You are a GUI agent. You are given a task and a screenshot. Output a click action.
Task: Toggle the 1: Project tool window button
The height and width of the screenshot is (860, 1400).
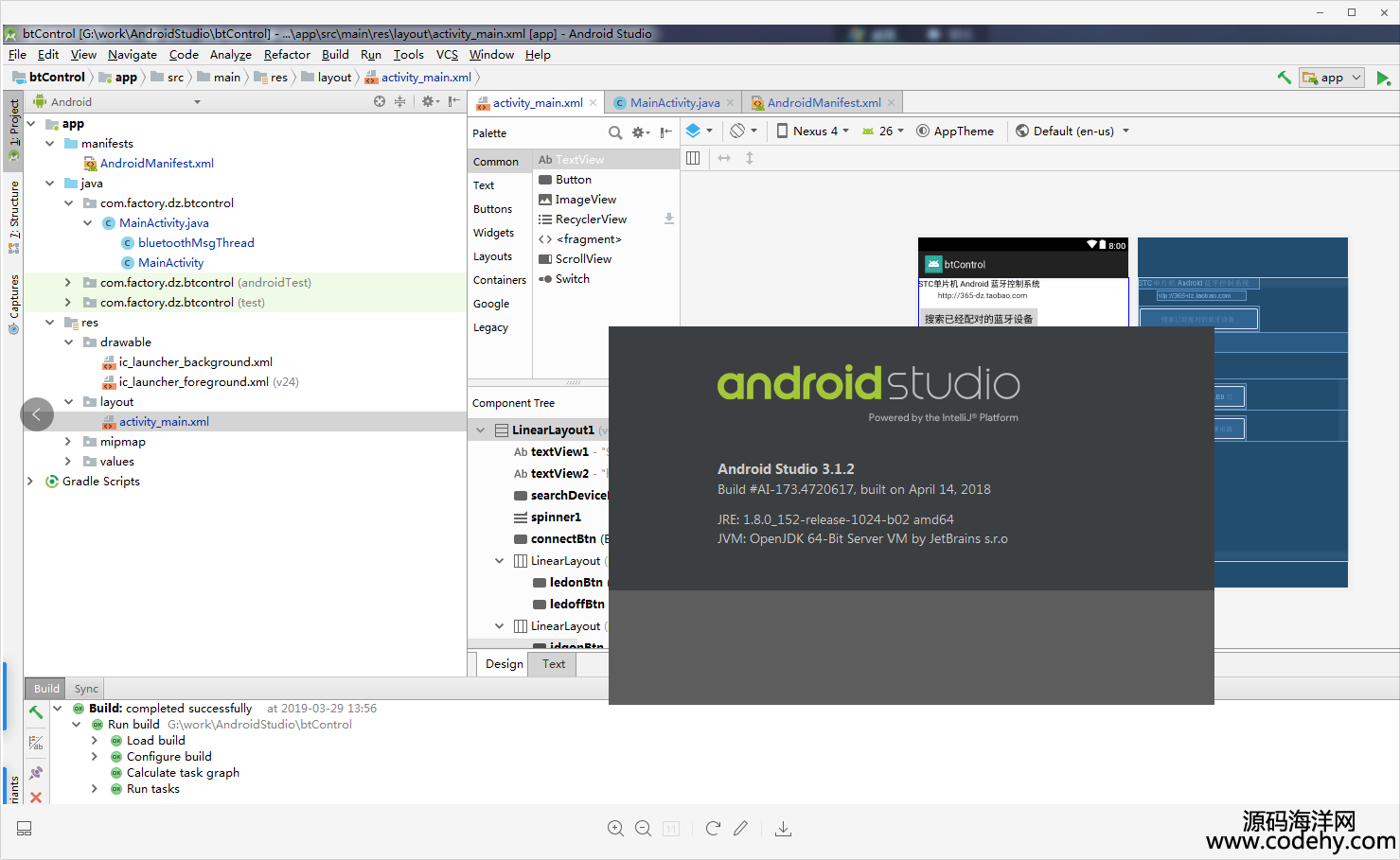(13, 131)
